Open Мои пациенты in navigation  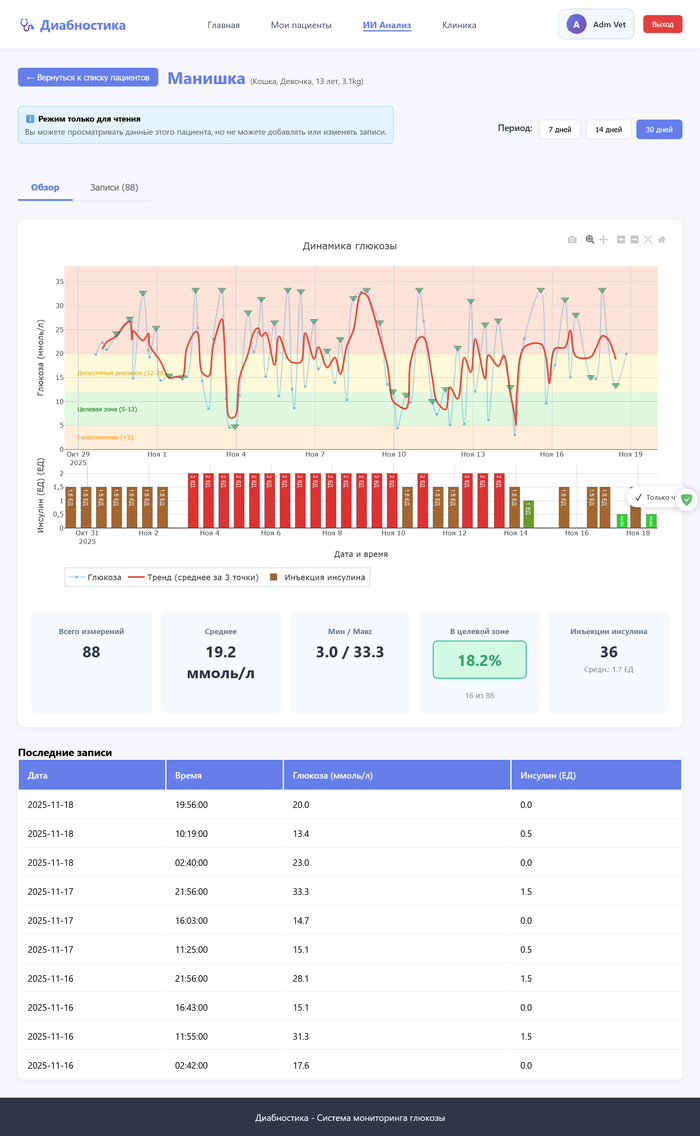[x=301, y=25]
